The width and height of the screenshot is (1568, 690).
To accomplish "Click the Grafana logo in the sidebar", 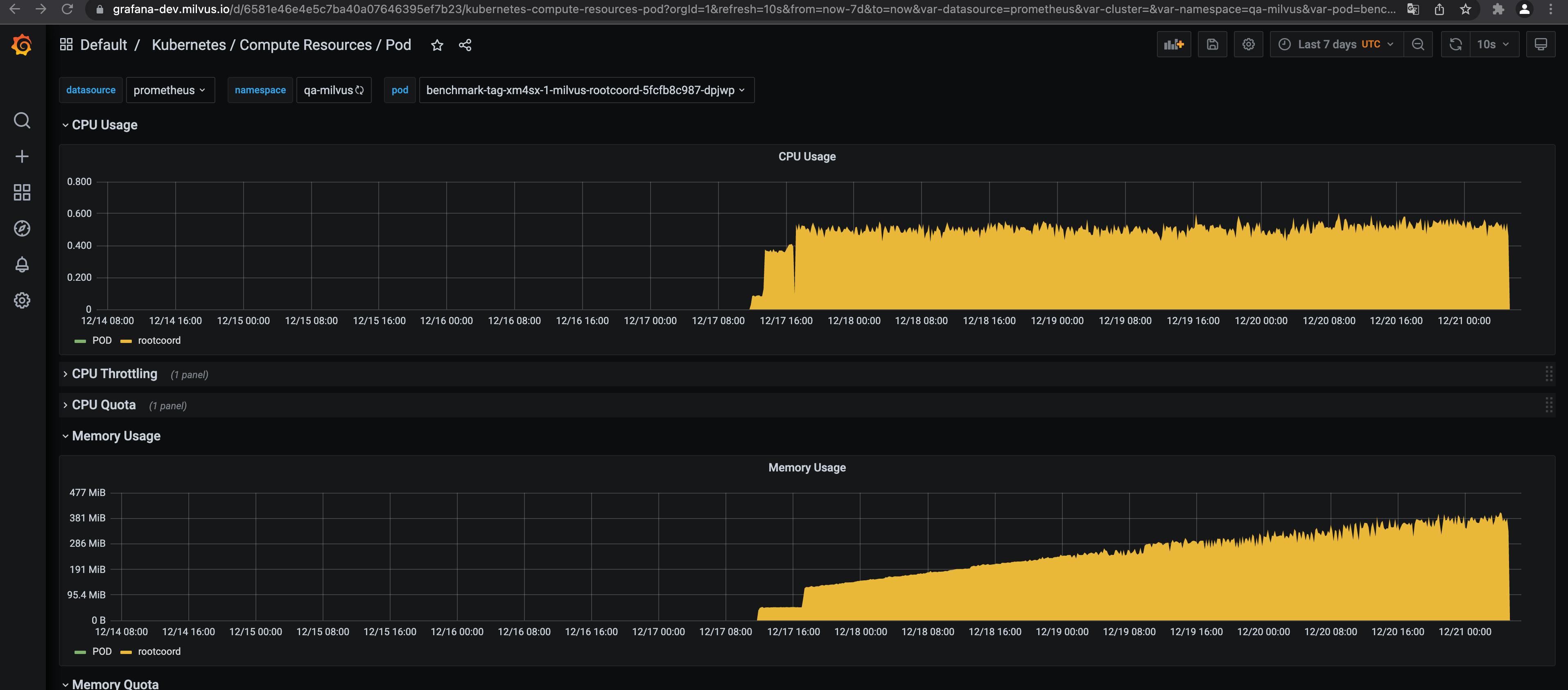I will pyautogui.click(x=22, y=44).
